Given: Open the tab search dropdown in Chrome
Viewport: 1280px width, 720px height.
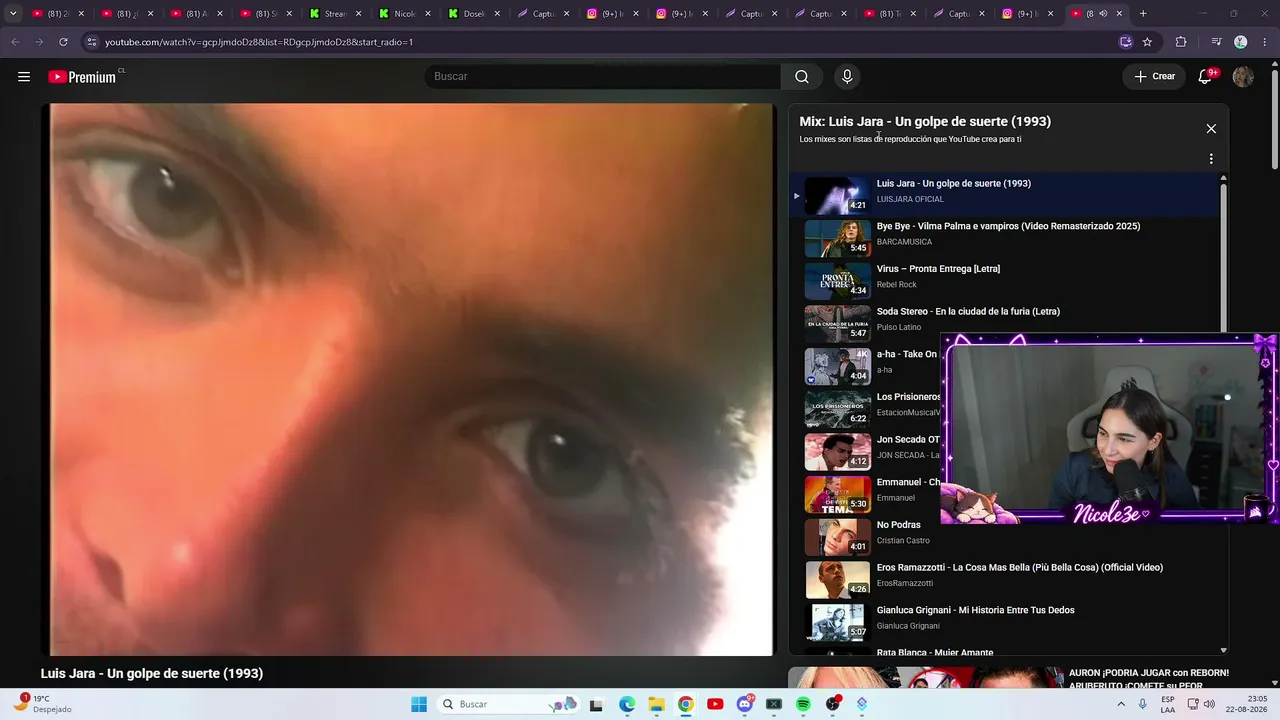Looking at the screenshot, I should coord(13,14).
